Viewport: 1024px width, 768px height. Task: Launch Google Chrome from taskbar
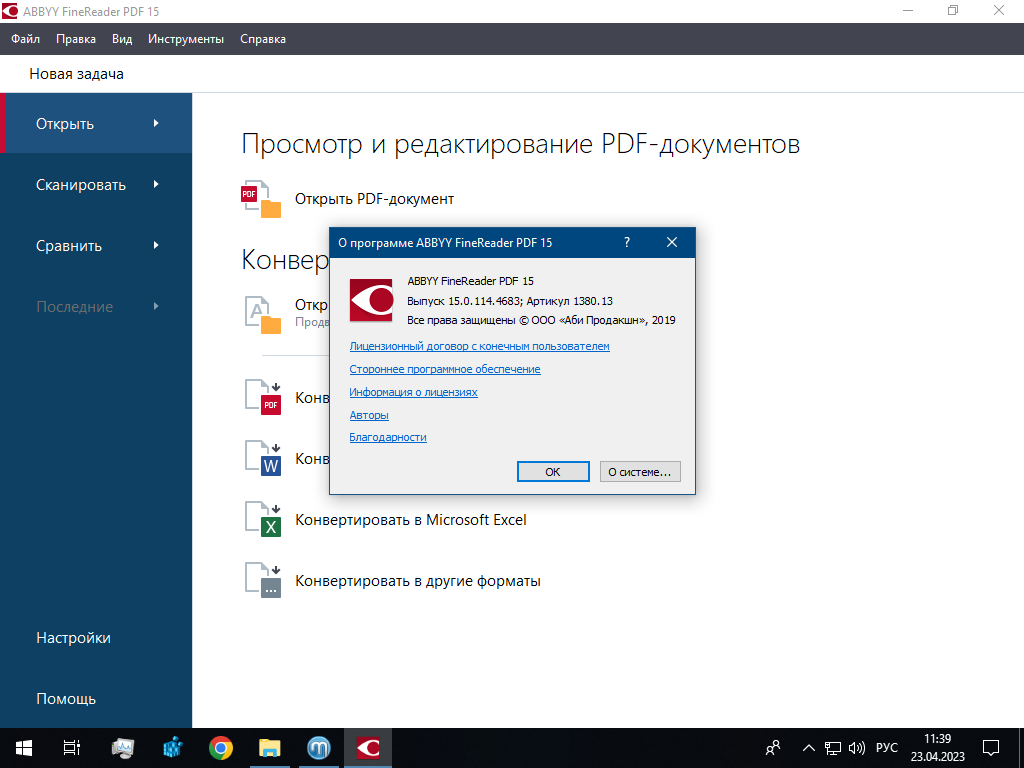tap(221, 748)
